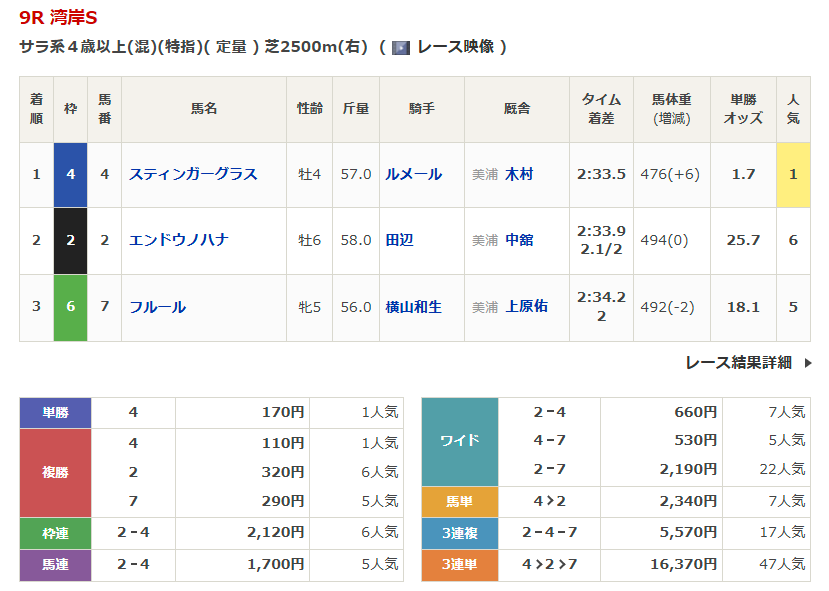Screen dimensions: 829x591
Task: Click the 9R 湾岸S race title
Action: point(58,19)
